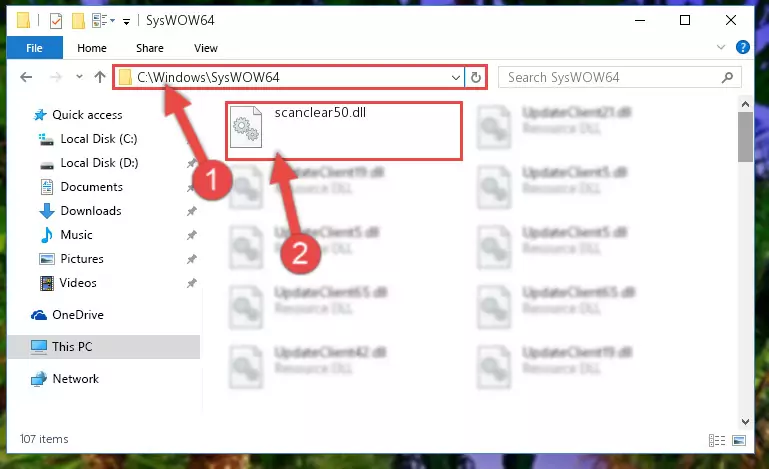Open the recent locations dropdown arrow
This screenshot has height=469, width=769.
(x=79, y=77)
